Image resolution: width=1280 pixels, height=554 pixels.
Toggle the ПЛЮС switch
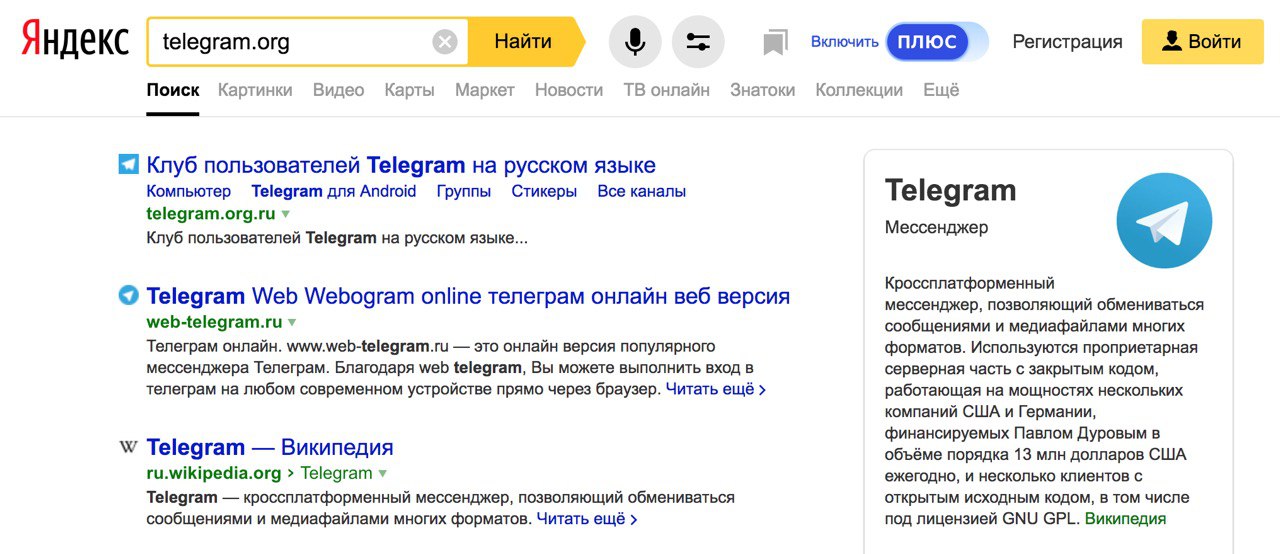[937, 42]
